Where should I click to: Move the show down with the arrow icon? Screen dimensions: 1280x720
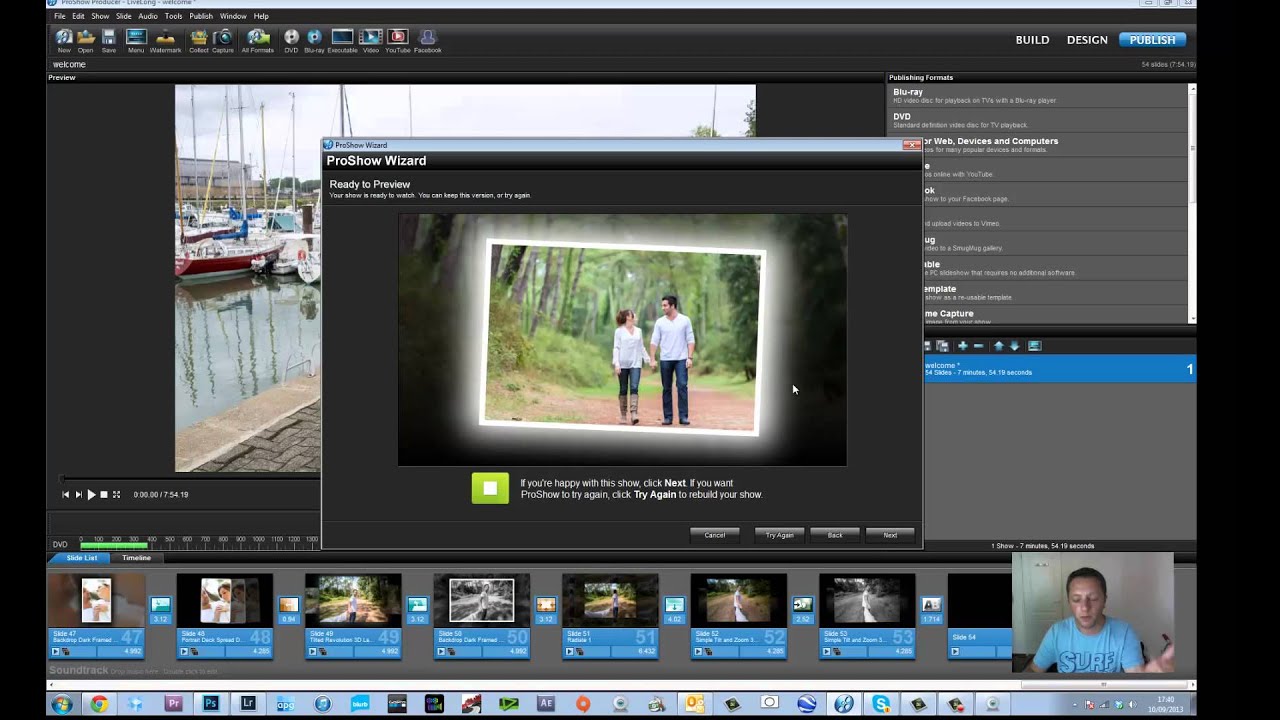click(1014, 346)
